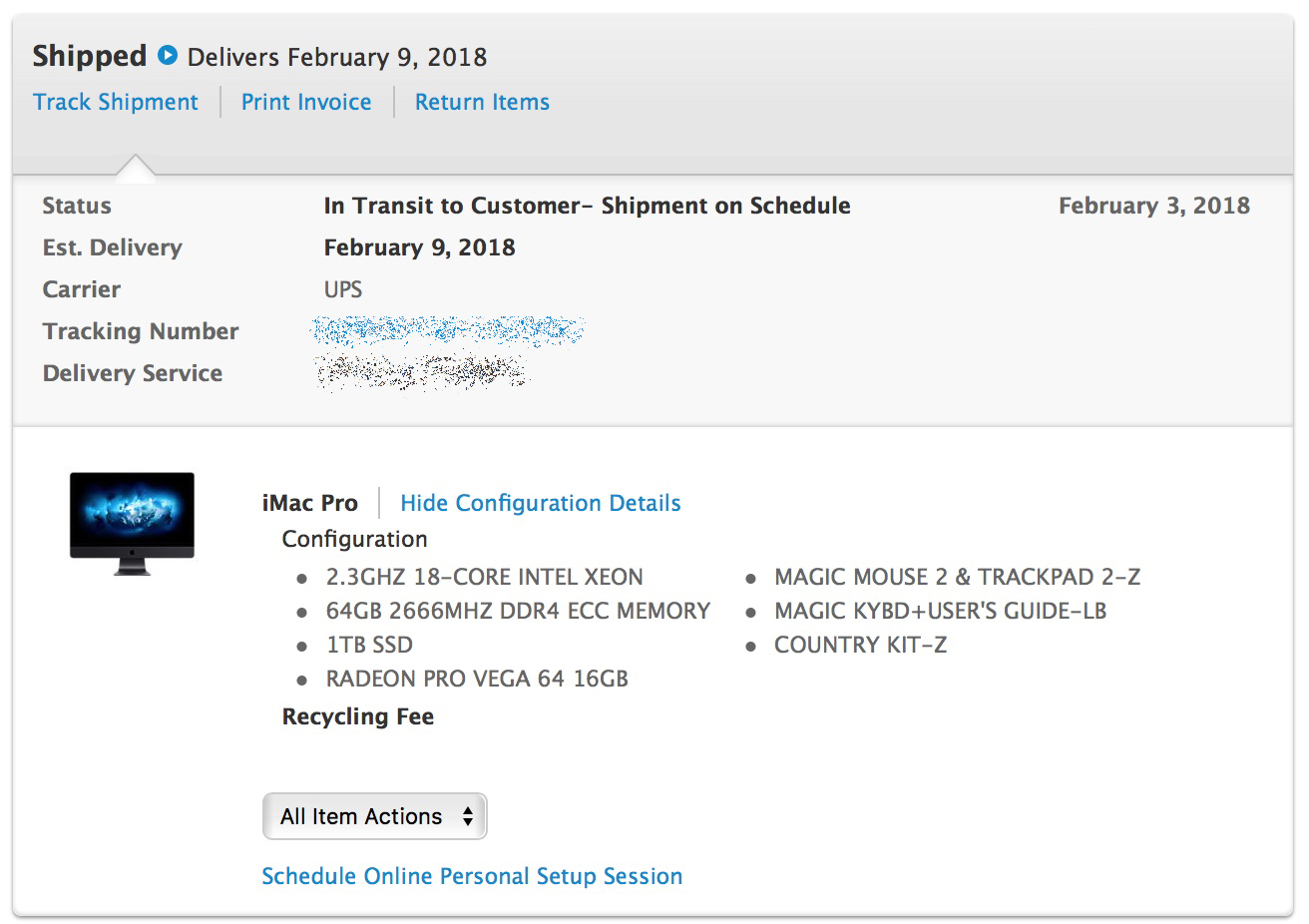Hide Configuration Details for the iMac Pro

pos(540,503)
